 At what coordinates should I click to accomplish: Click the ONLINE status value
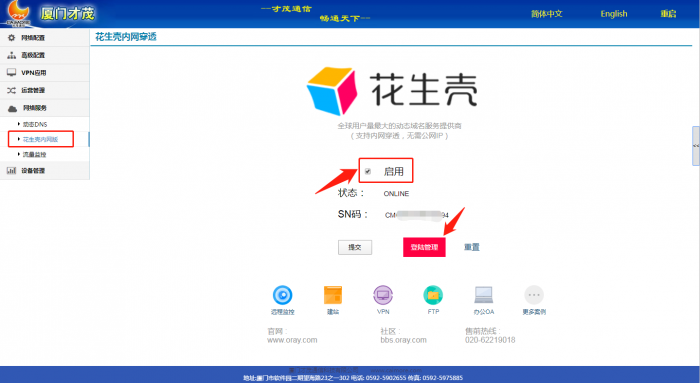click(396, 194)
